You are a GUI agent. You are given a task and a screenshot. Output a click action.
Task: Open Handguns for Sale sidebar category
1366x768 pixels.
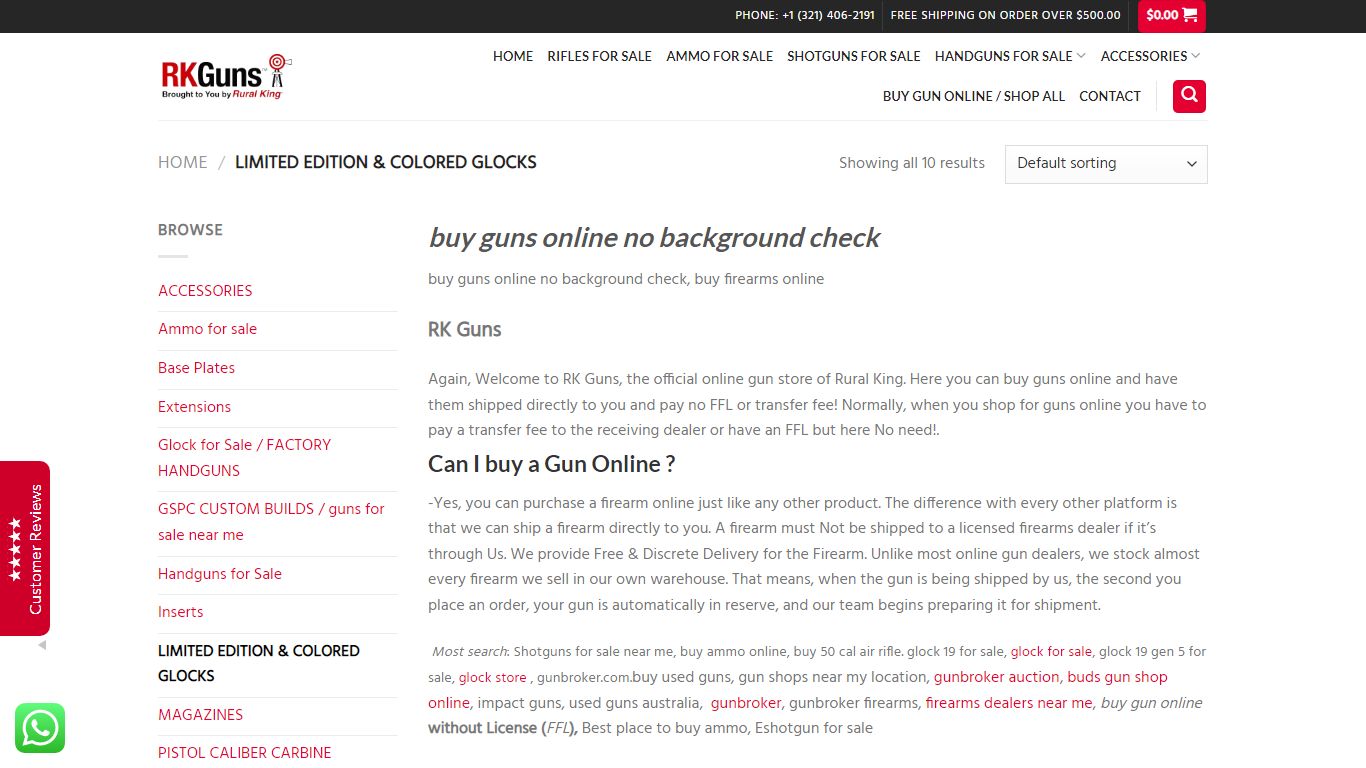[x=220, y=574]
